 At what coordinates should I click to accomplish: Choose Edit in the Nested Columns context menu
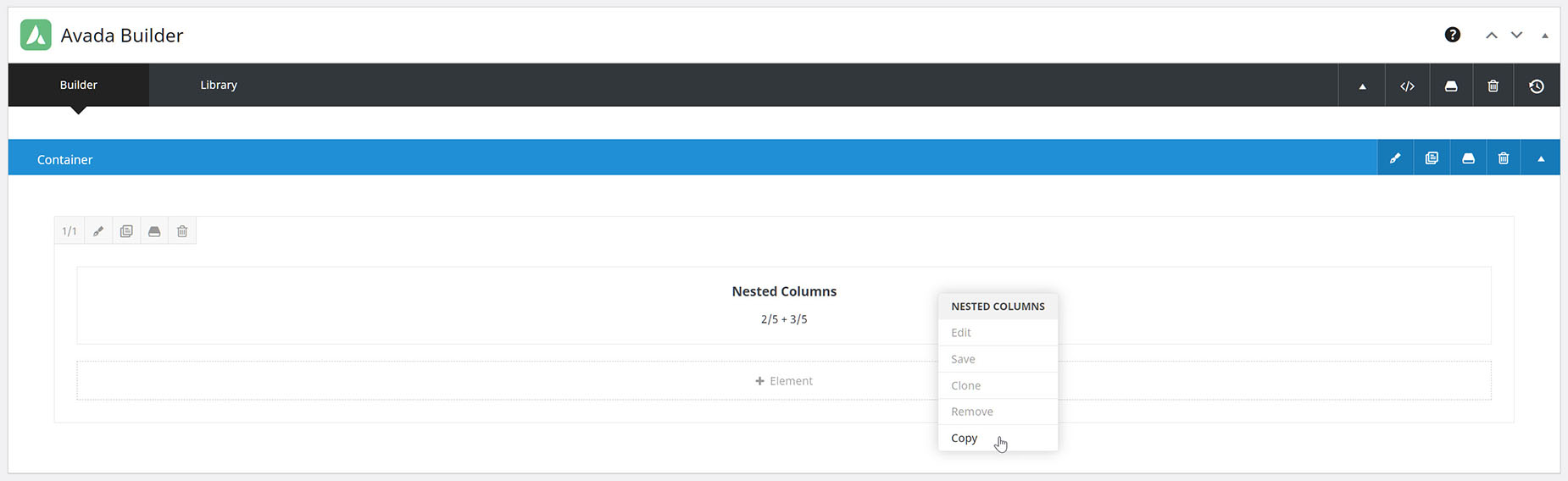pyautogui.click(x=998, y=333)
